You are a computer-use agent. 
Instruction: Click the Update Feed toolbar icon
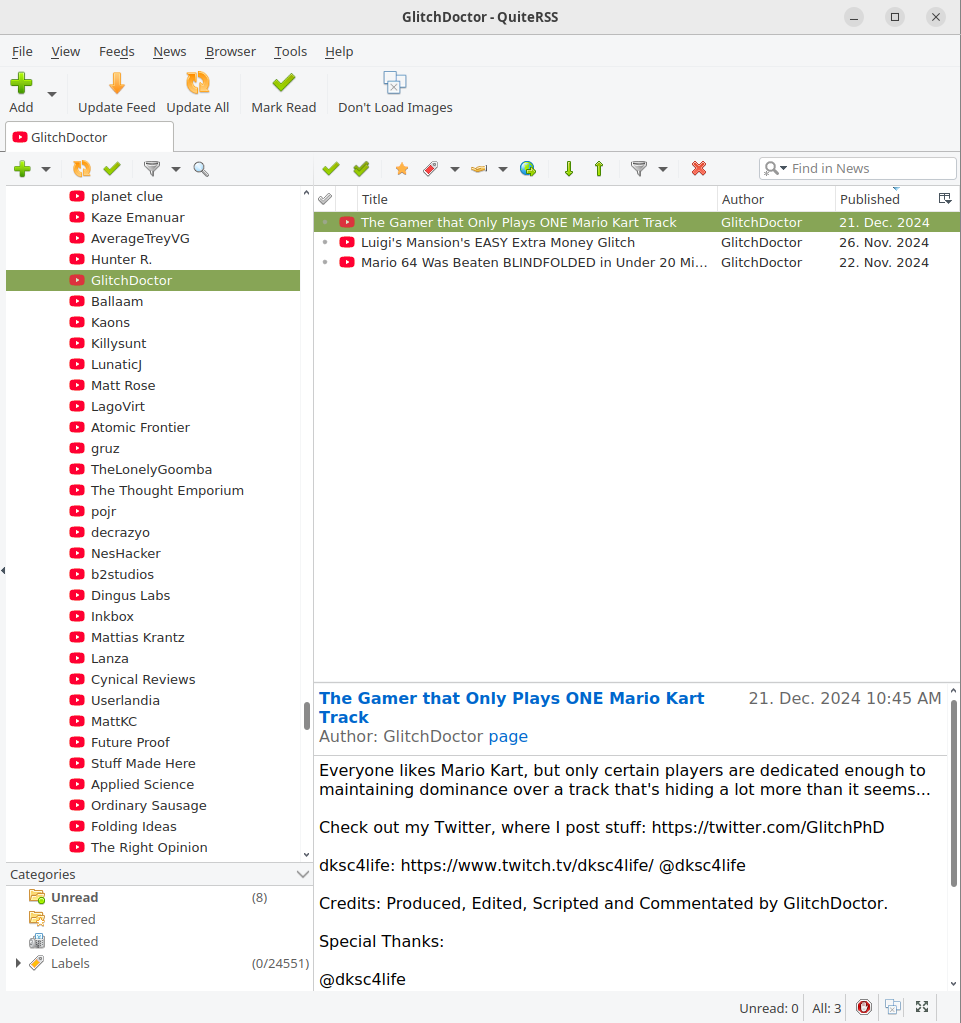pyautogui.click(x=117, y=84)
